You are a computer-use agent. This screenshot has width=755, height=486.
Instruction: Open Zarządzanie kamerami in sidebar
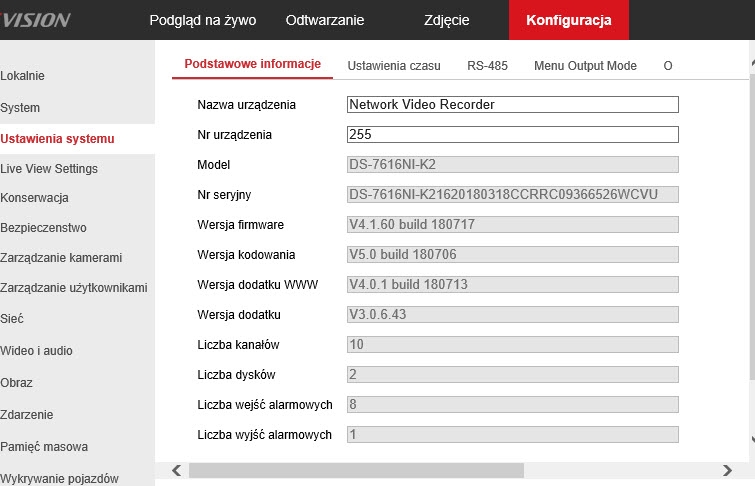tap(62, 258)
